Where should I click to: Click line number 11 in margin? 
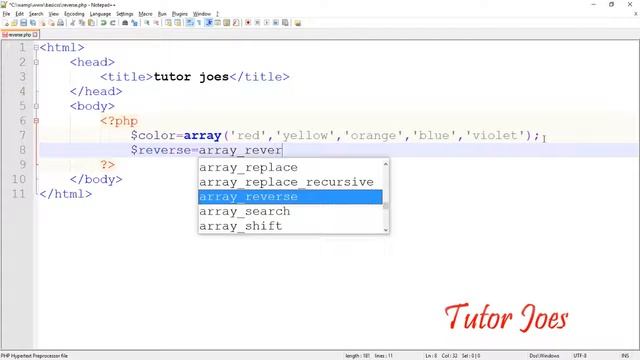pos(19,193)
